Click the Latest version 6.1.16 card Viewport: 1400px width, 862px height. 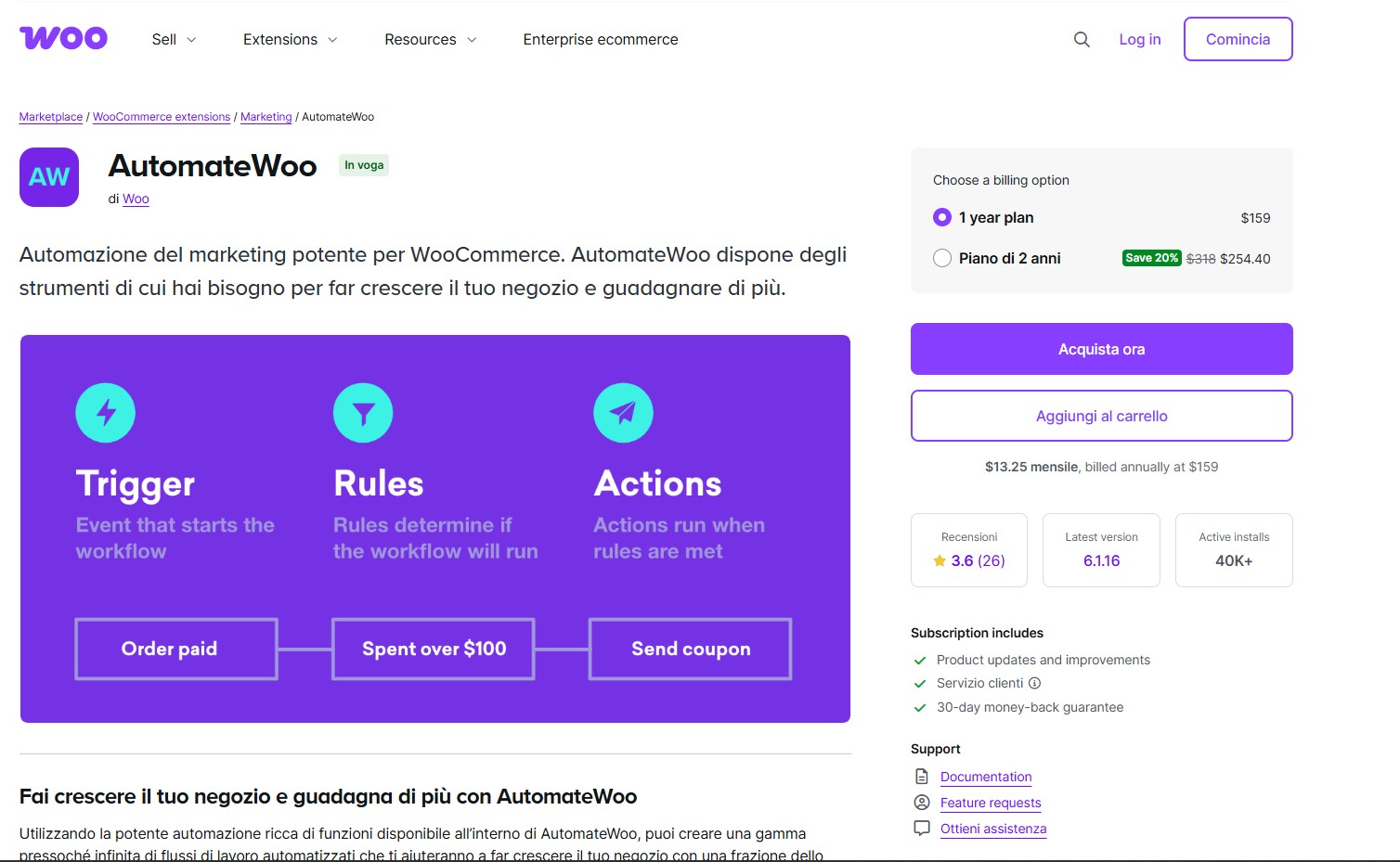pyautogui.click(x=1102, y=550)
